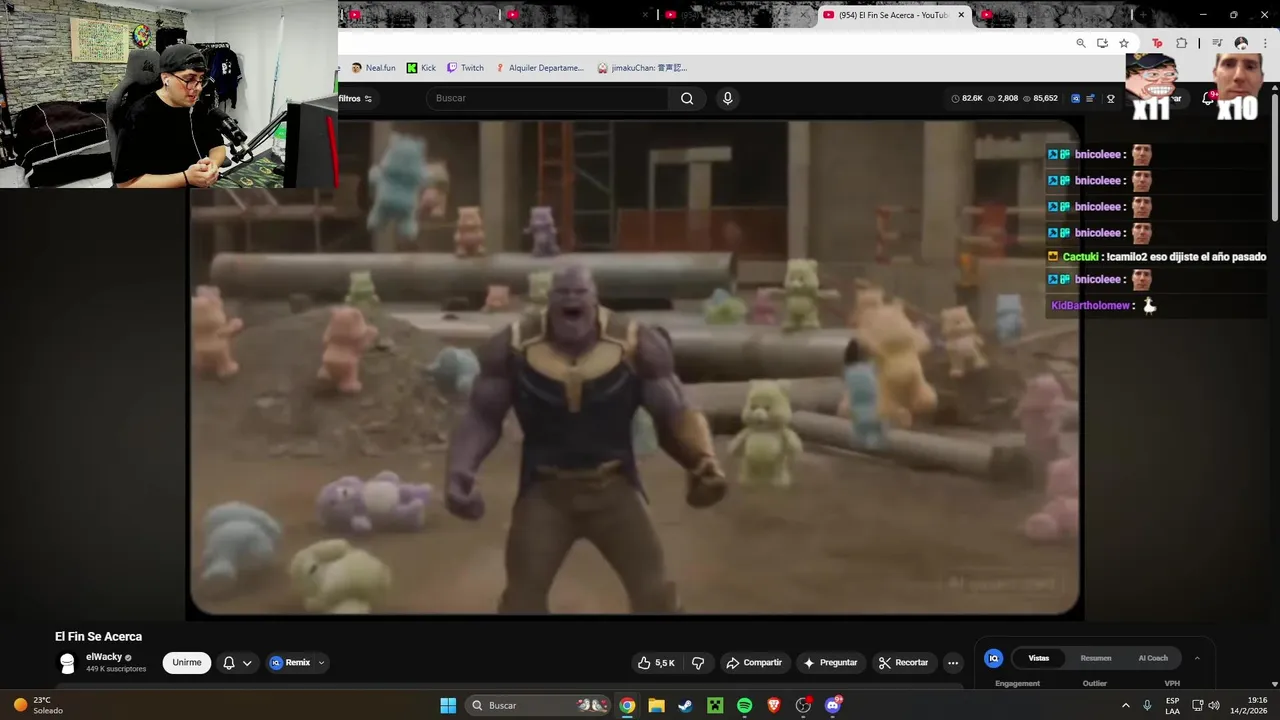Click KidBartholomew username in chat
This screenshot has width=1280, height=720.
coord(1090,305)
